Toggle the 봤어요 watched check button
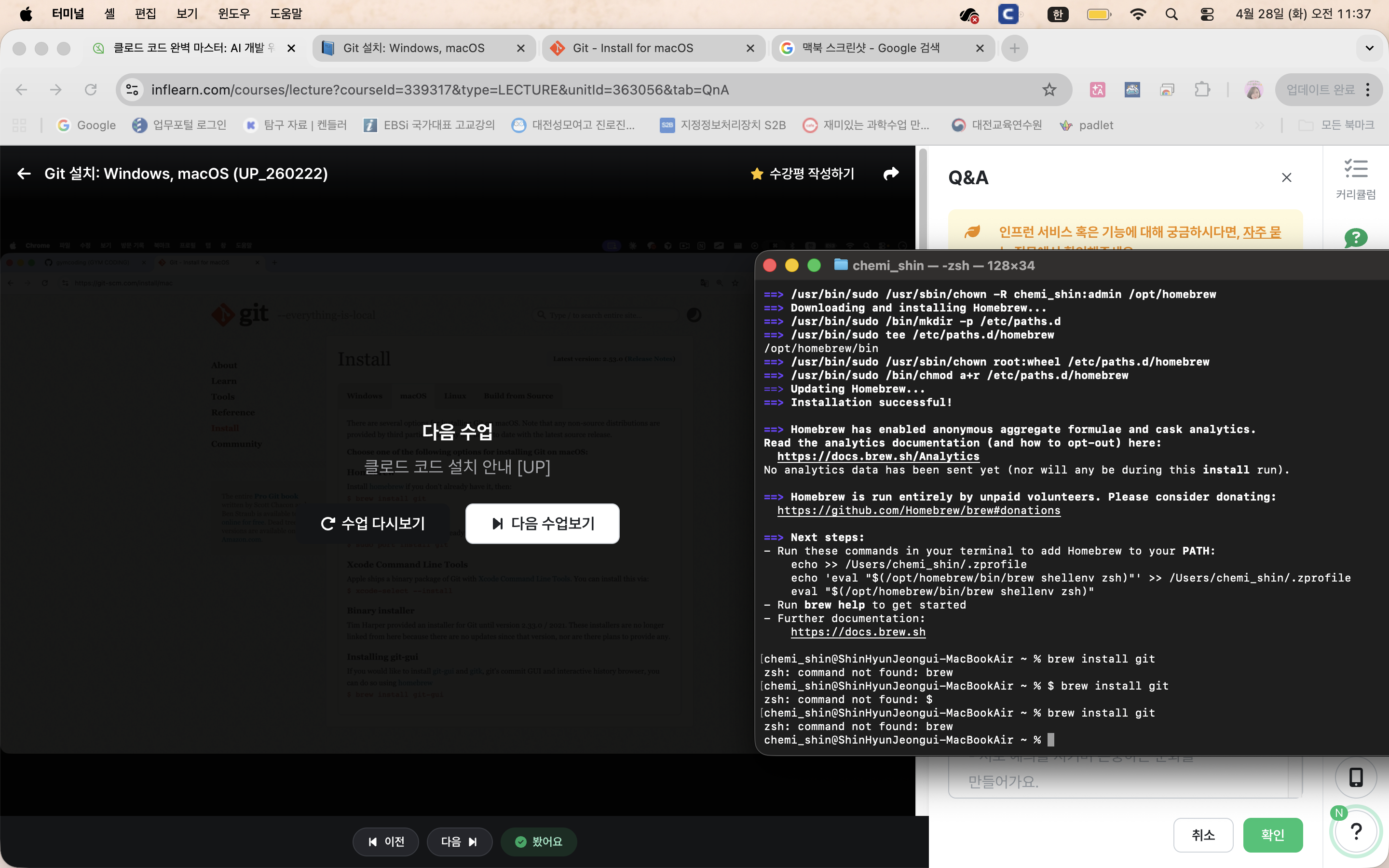The image size is (1389, 868). point(538,841)
